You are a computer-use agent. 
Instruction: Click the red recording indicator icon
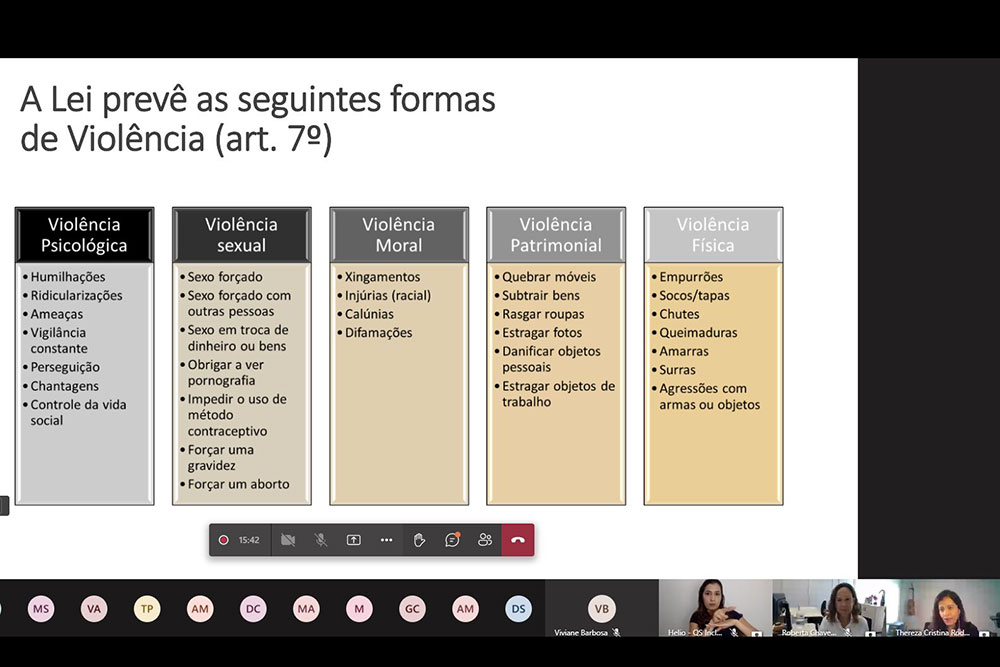(223, 540)
